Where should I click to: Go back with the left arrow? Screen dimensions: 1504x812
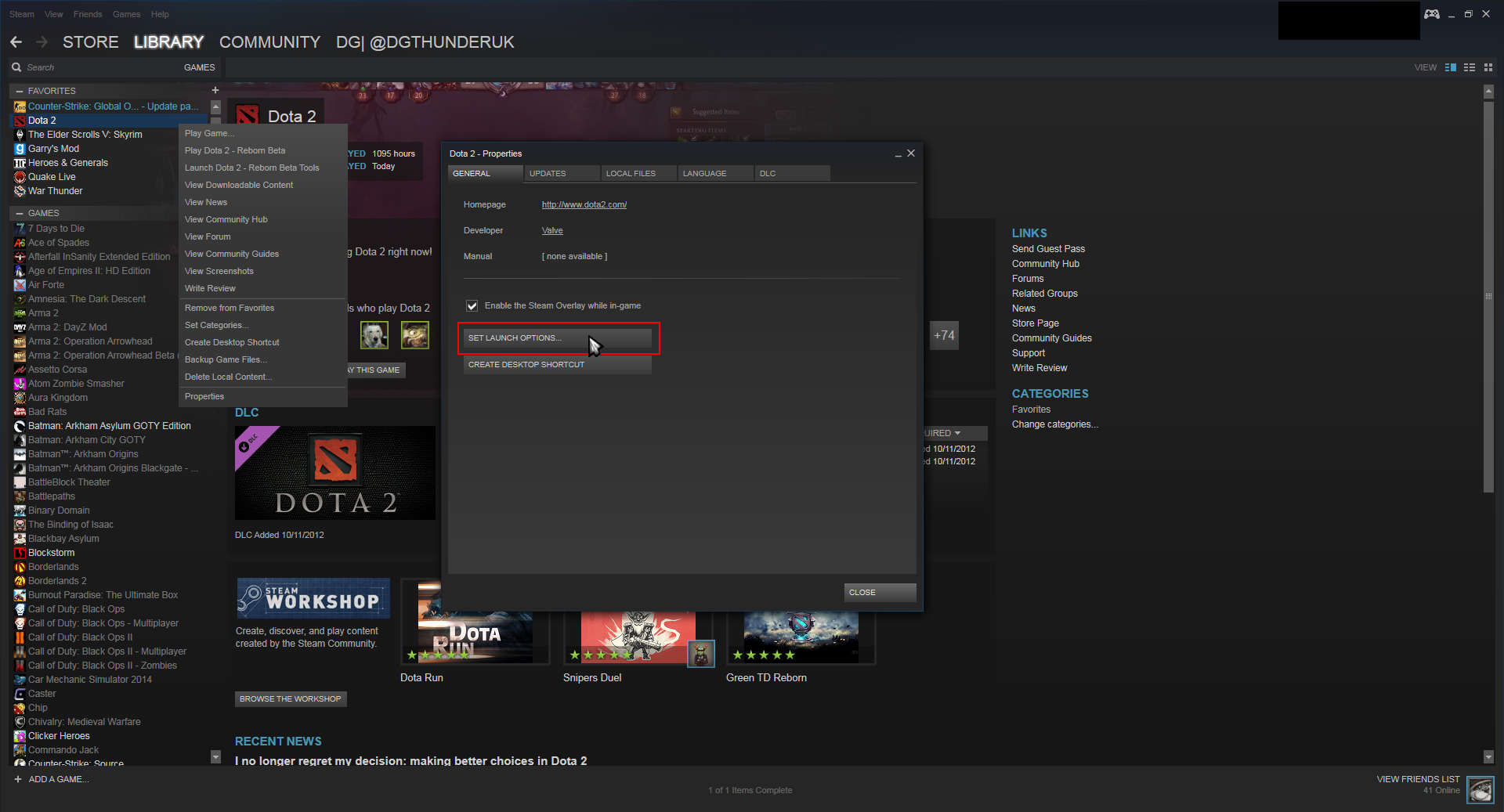coord(16,42)
